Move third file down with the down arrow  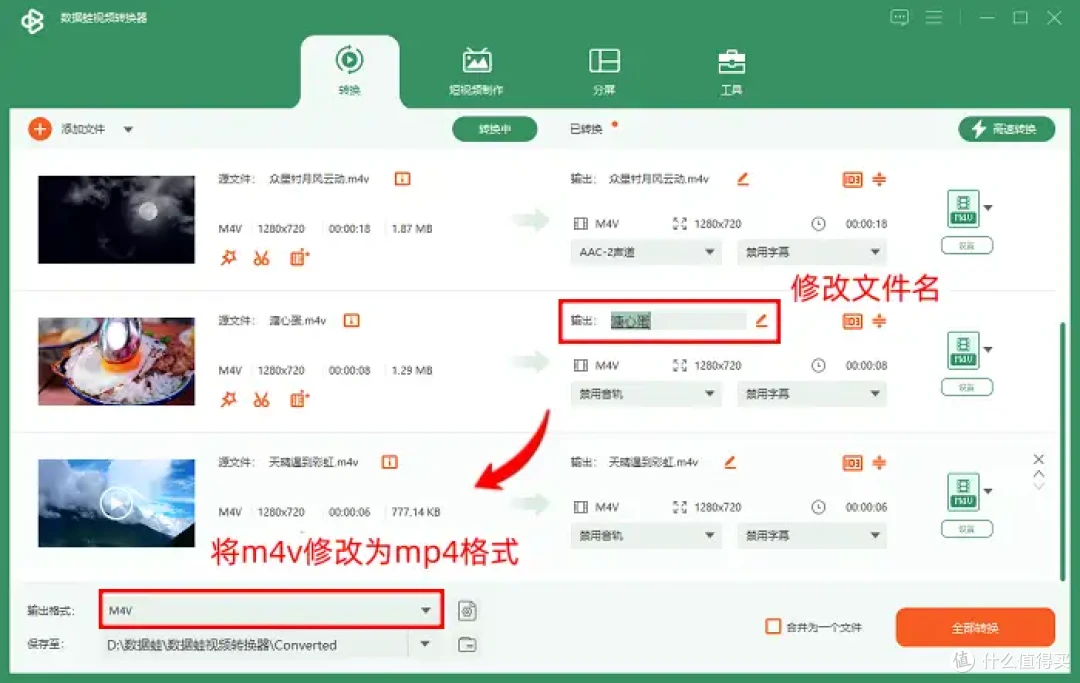pos(1039,486)
